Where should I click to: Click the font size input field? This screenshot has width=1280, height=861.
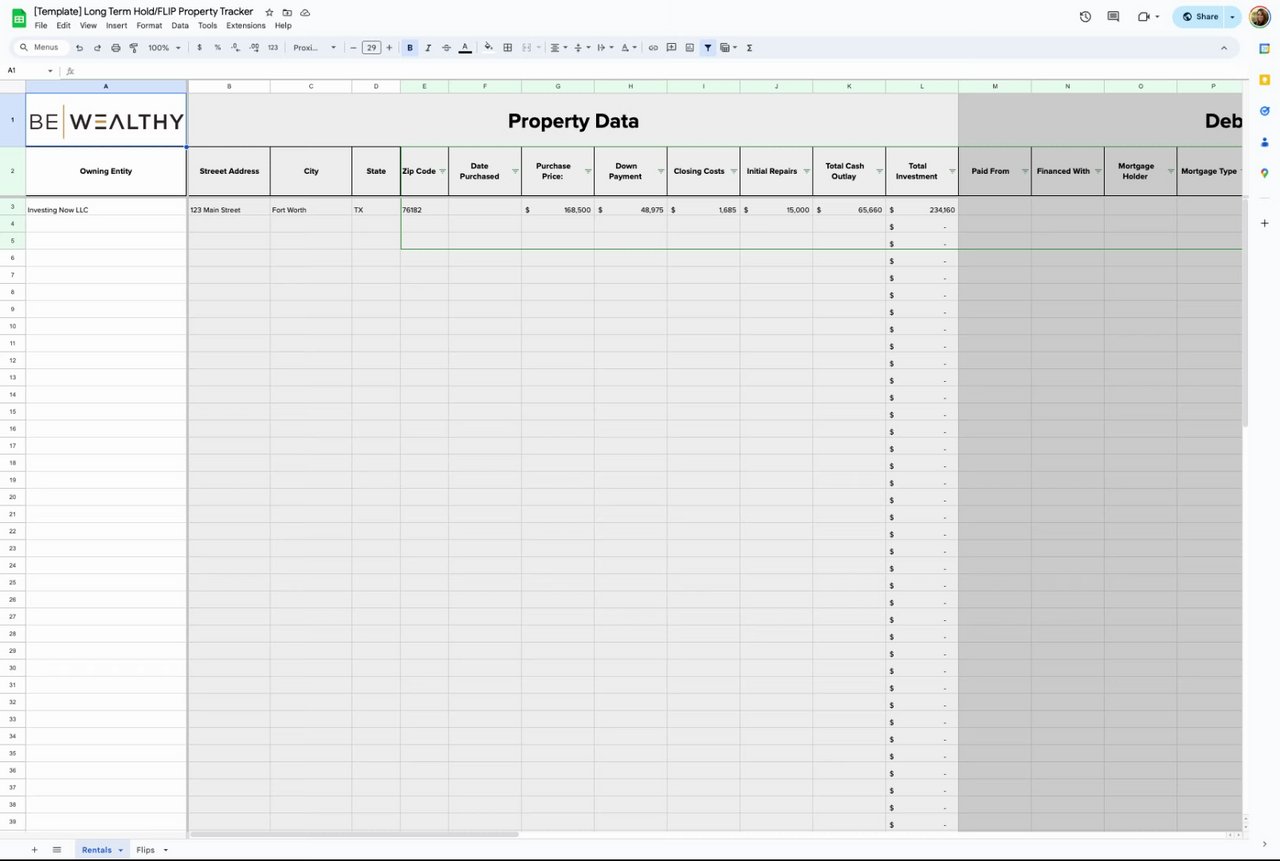(371, 48)
